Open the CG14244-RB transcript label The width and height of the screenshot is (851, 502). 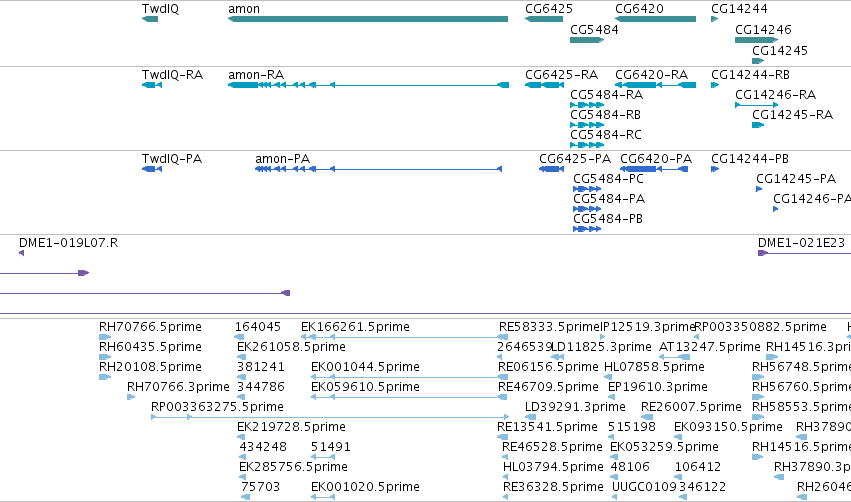tap(750, 74)
